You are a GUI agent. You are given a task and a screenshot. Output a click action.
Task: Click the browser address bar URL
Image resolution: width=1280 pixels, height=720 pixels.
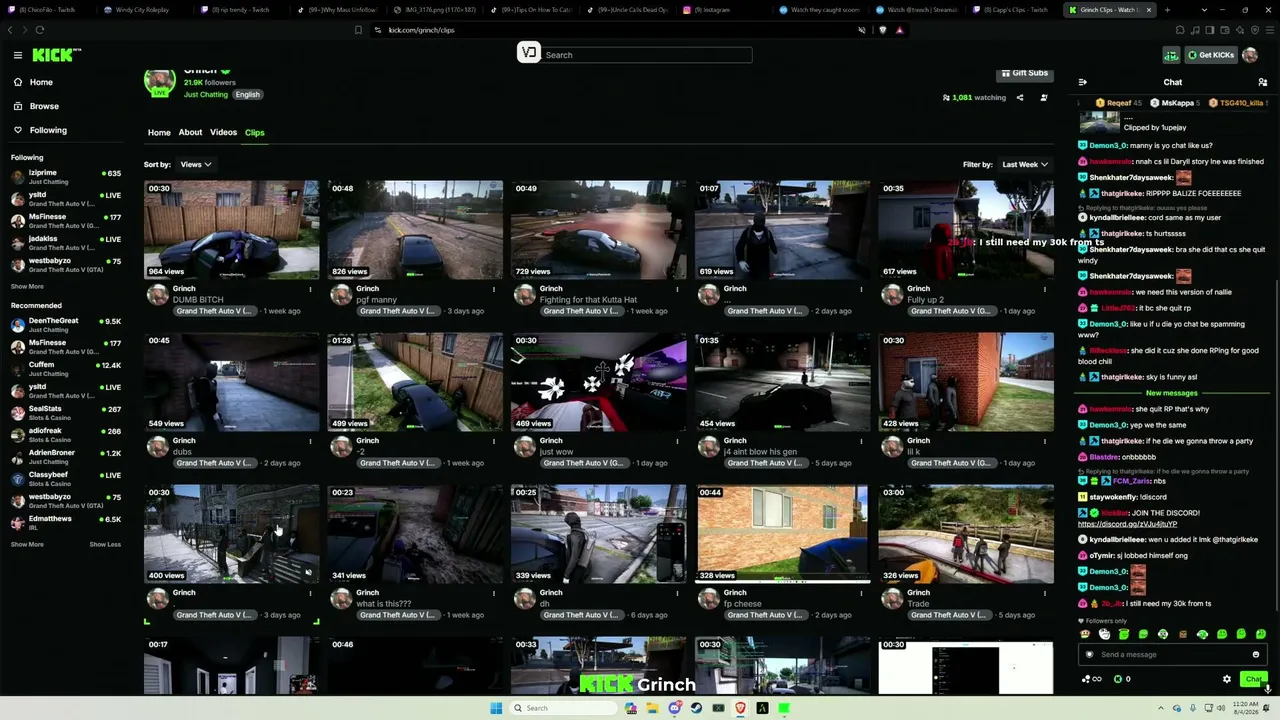coord(421,30)
